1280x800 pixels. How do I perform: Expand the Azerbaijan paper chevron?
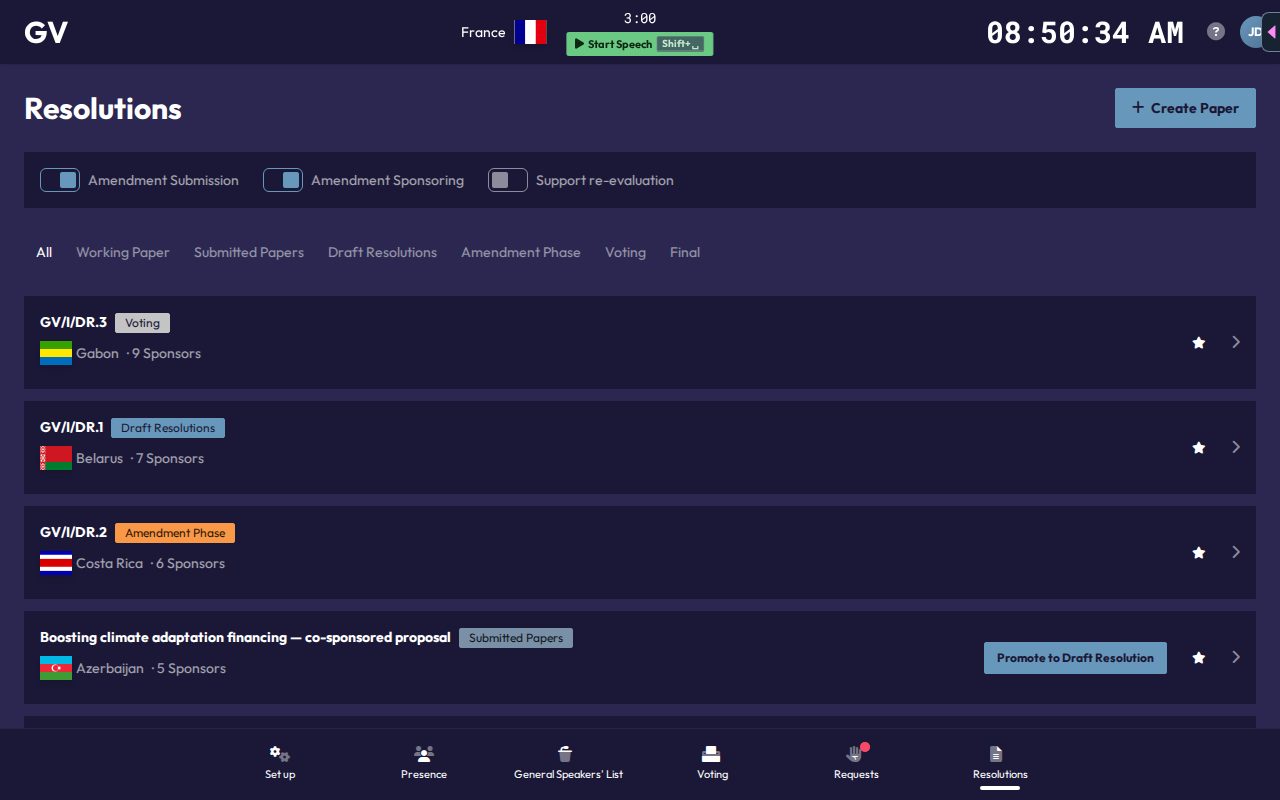pyautogui.click(x=1236, y=657)
